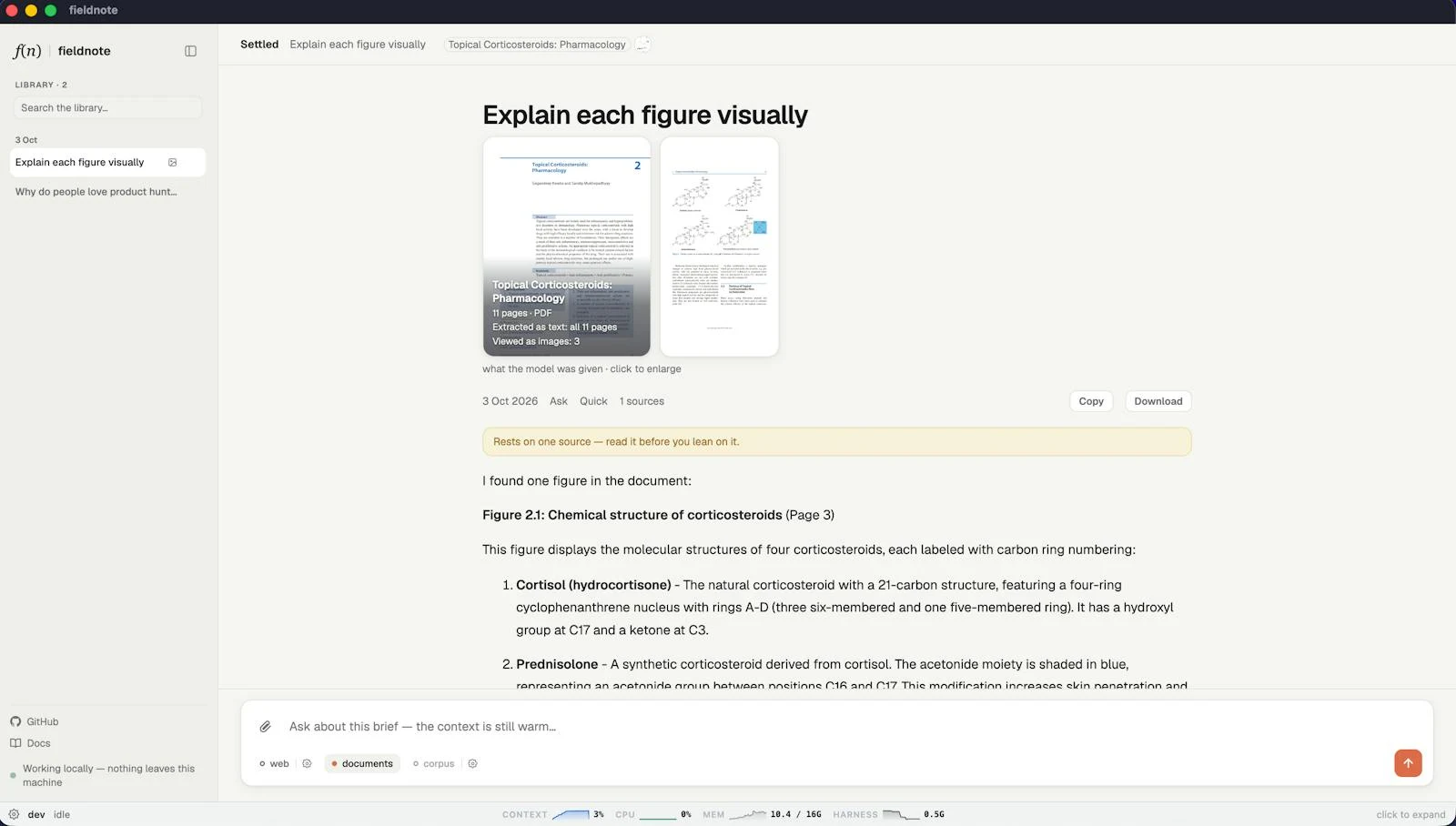1456x826 pixels.
Task: Open web source settings gear
Action: (x=307, y=764)
